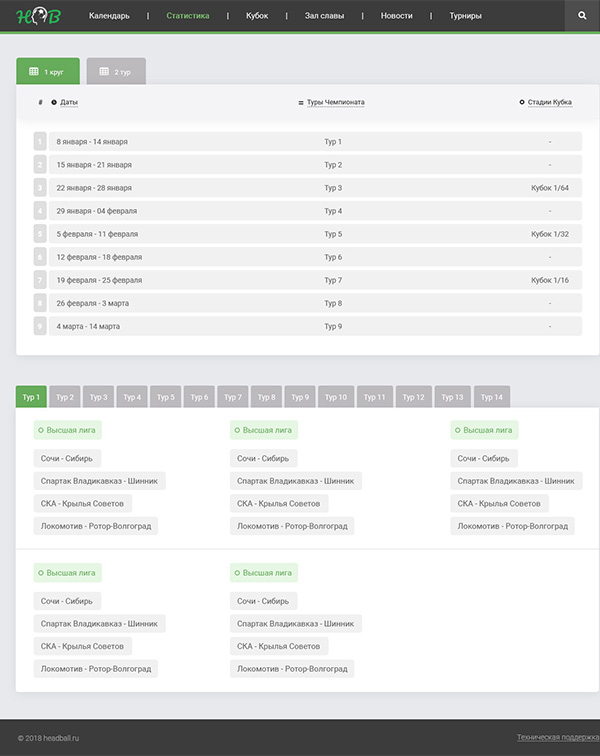This screenshot has width=600, height=756.
Task: Click Высшая лига badge in top-left block
Action: click(68, 430)
